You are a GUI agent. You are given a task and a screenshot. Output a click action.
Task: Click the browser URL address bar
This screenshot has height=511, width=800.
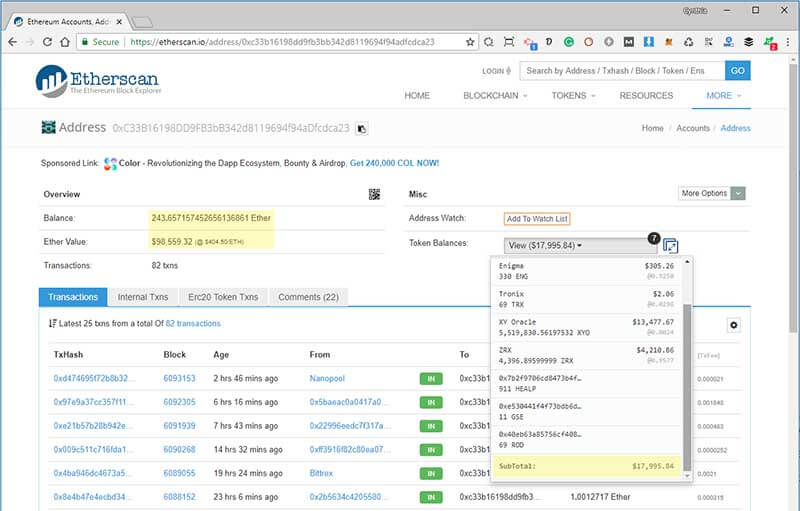click(282, 42)
